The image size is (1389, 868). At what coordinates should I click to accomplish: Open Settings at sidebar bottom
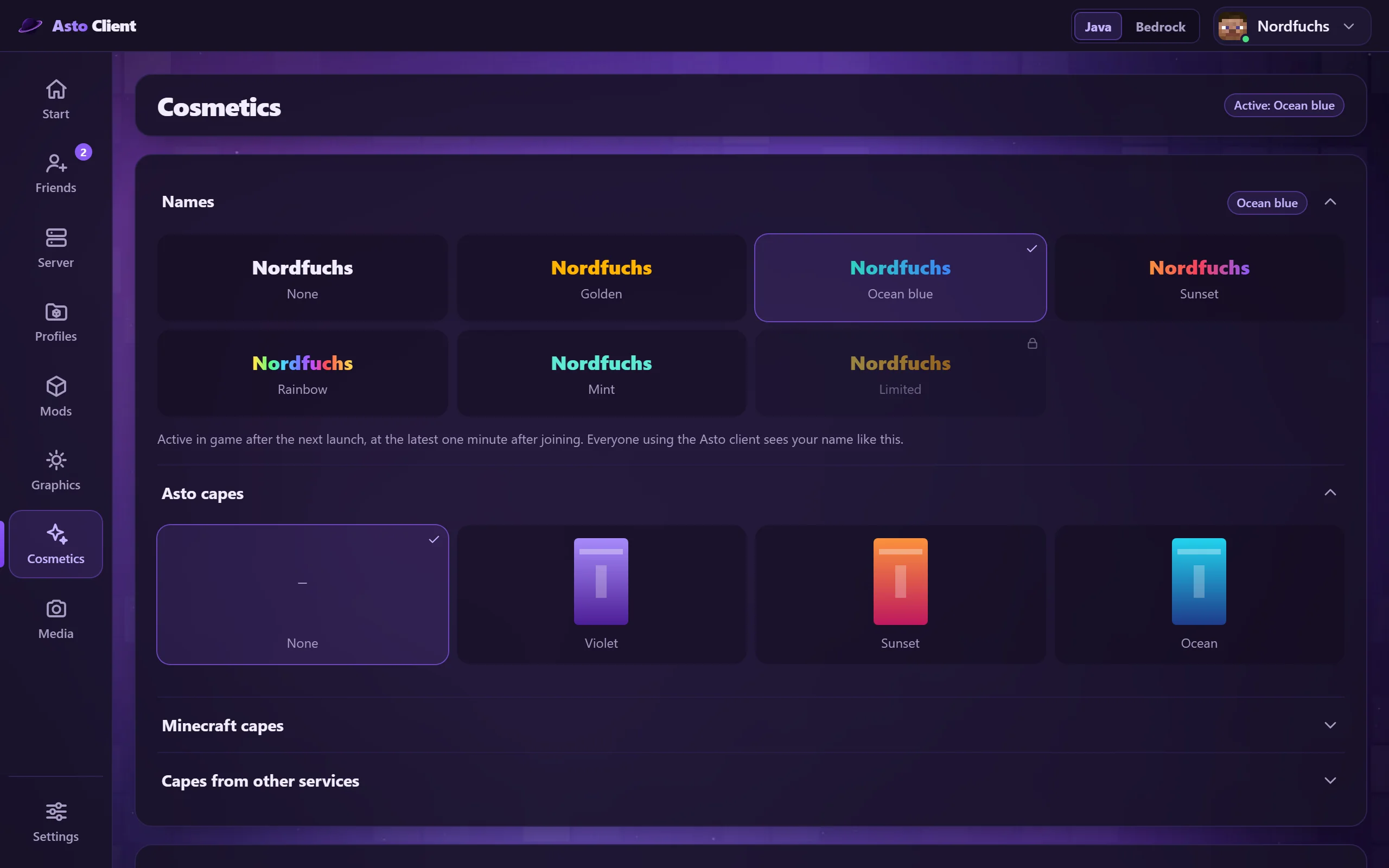[56, 822]
